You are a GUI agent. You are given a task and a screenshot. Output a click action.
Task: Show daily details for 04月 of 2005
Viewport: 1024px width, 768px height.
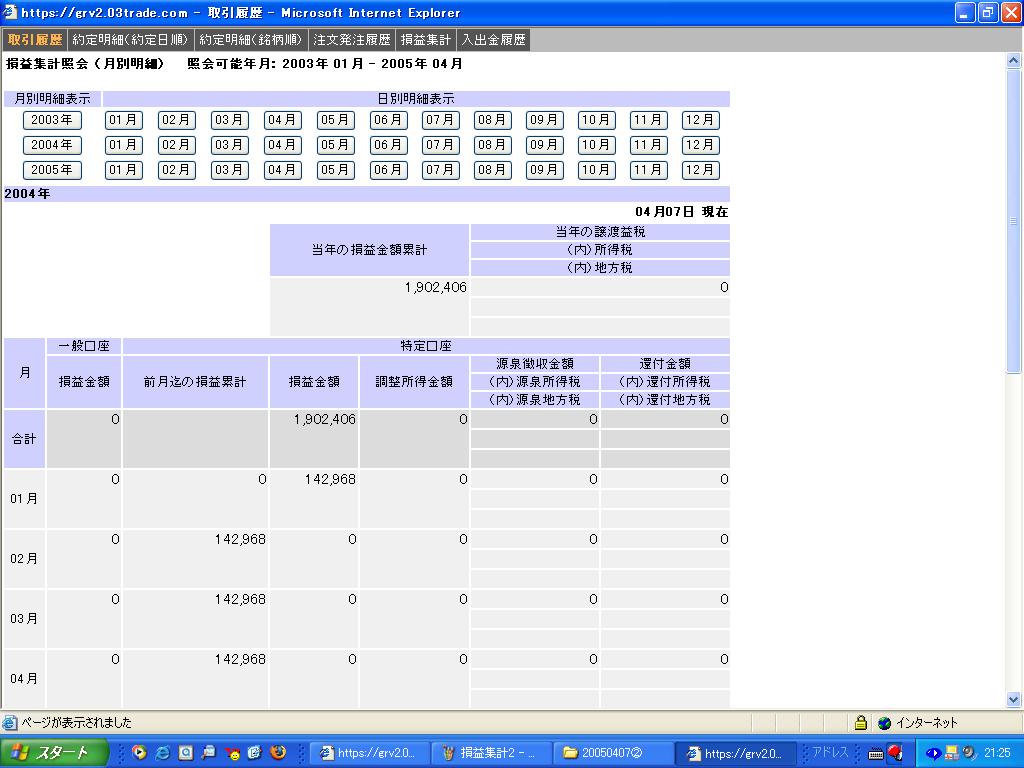click(282, 170)
